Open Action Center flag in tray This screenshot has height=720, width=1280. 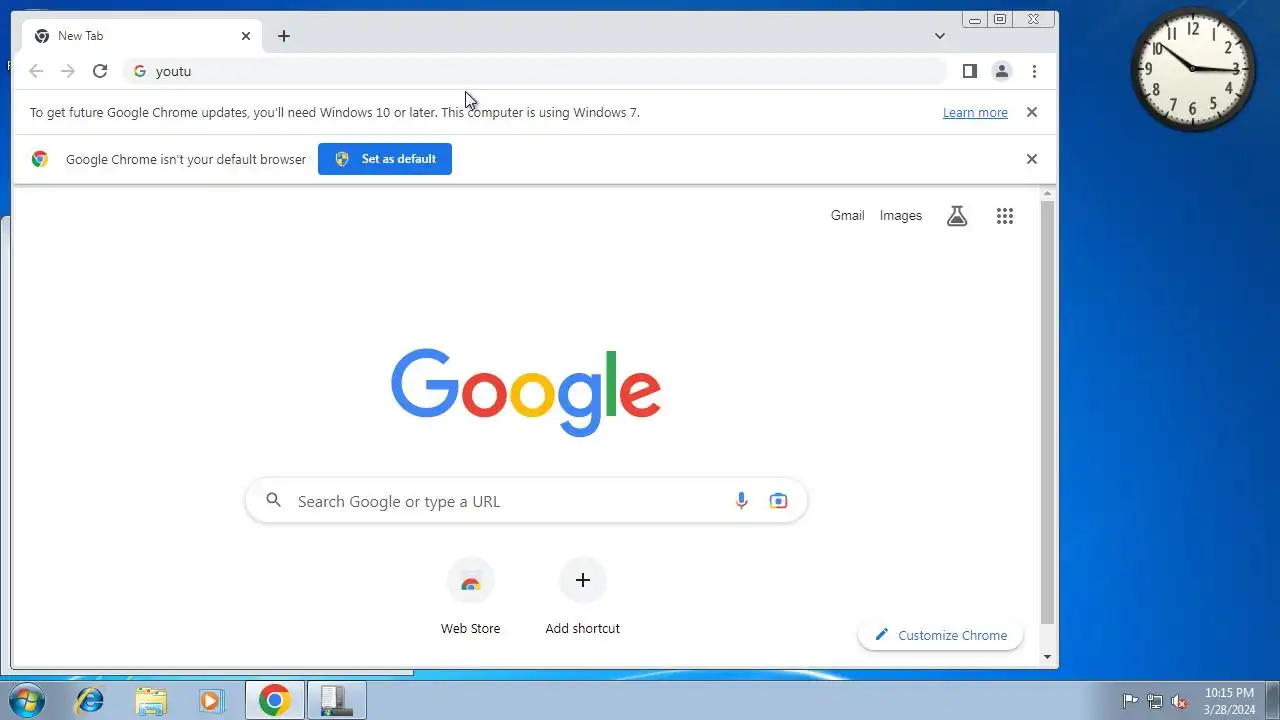click(1131, 701)
